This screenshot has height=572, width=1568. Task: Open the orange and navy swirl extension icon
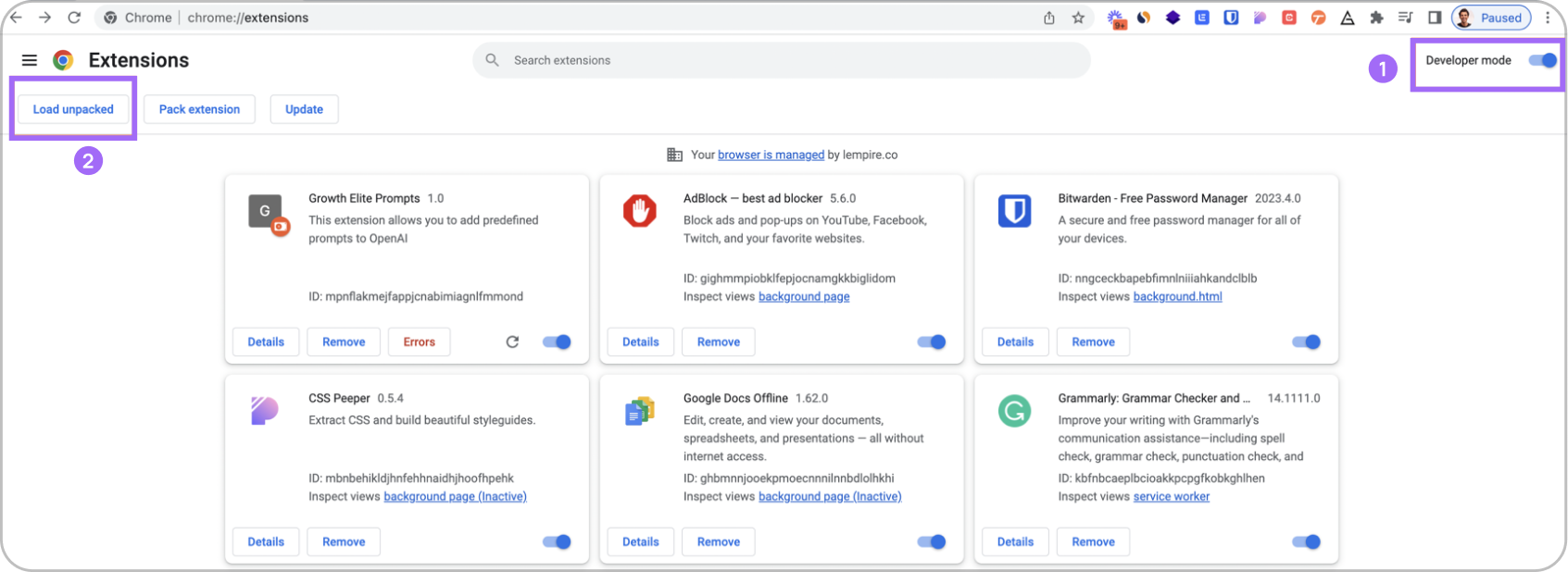pyautogui.click(x=1144, y=18)
